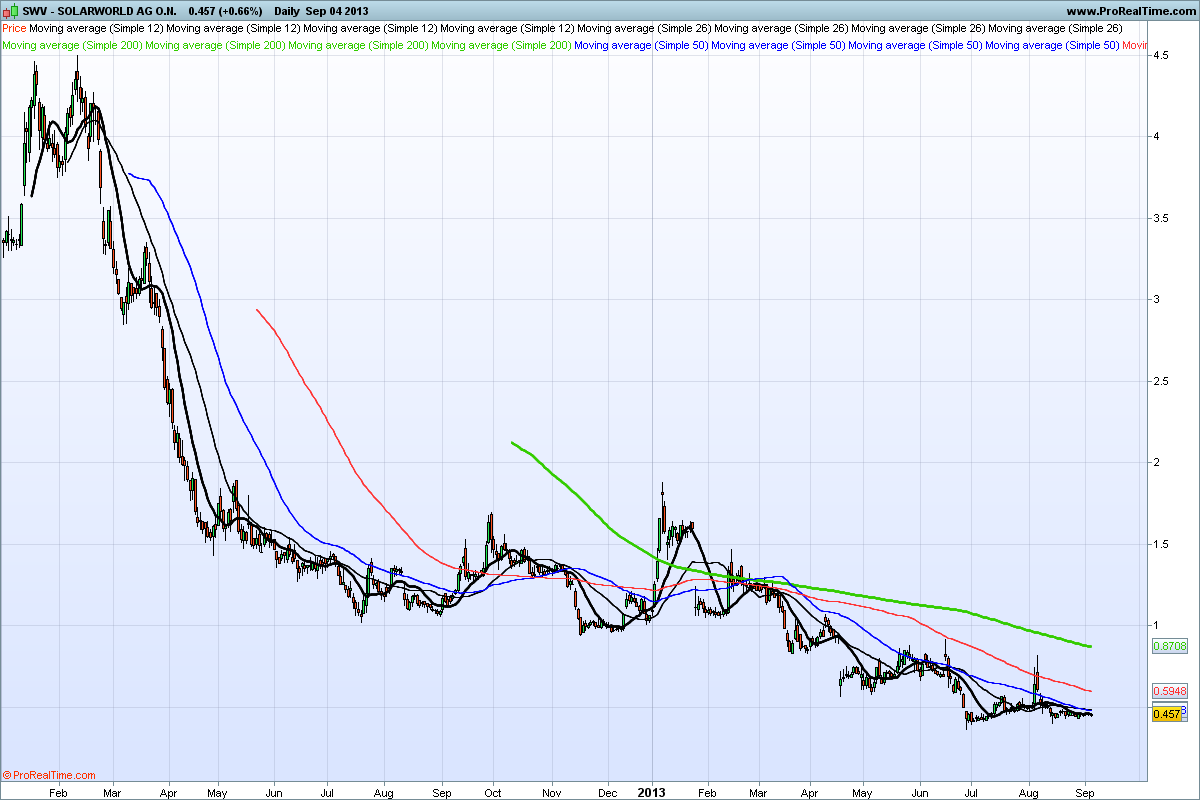1200x800 pixels.
Task: Select the first Moving average (Simple 12) label
Action: pyautogui.click(x=96, y=28)
